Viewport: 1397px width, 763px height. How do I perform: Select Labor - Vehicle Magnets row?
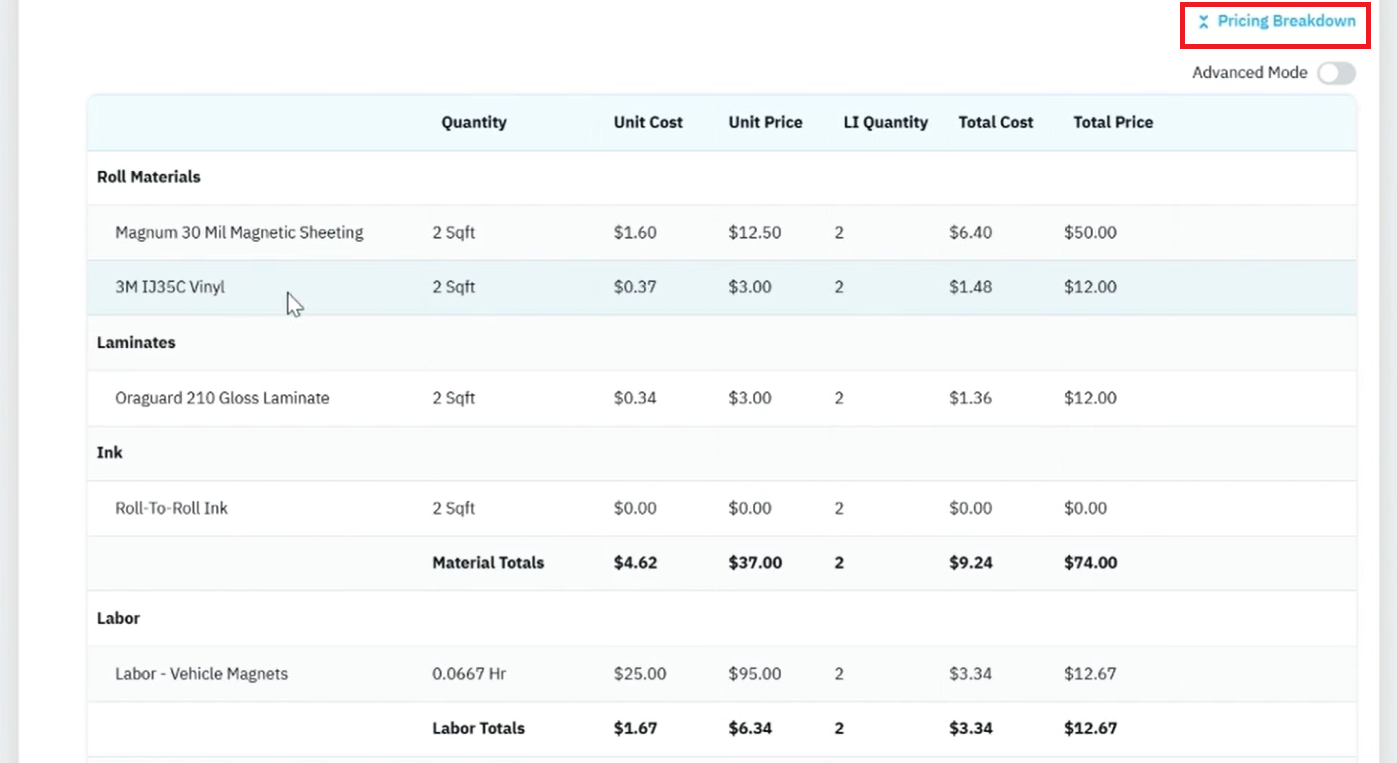[x=721, y=674]
